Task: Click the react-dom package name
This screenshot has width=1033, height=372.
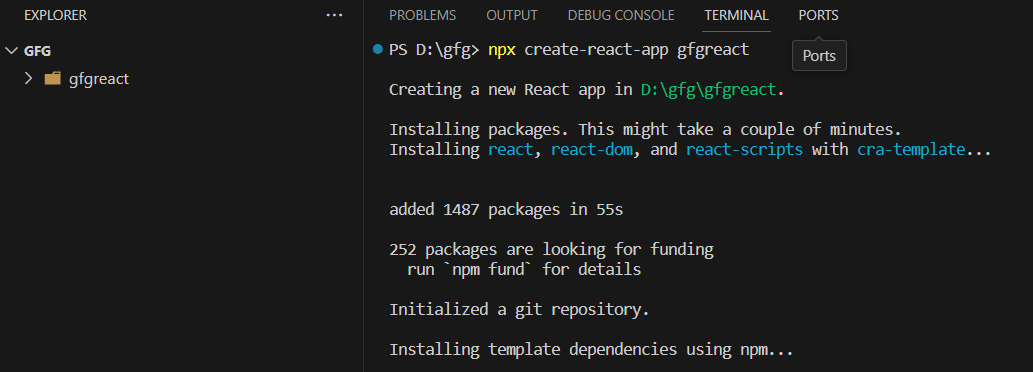Action: 592,149
